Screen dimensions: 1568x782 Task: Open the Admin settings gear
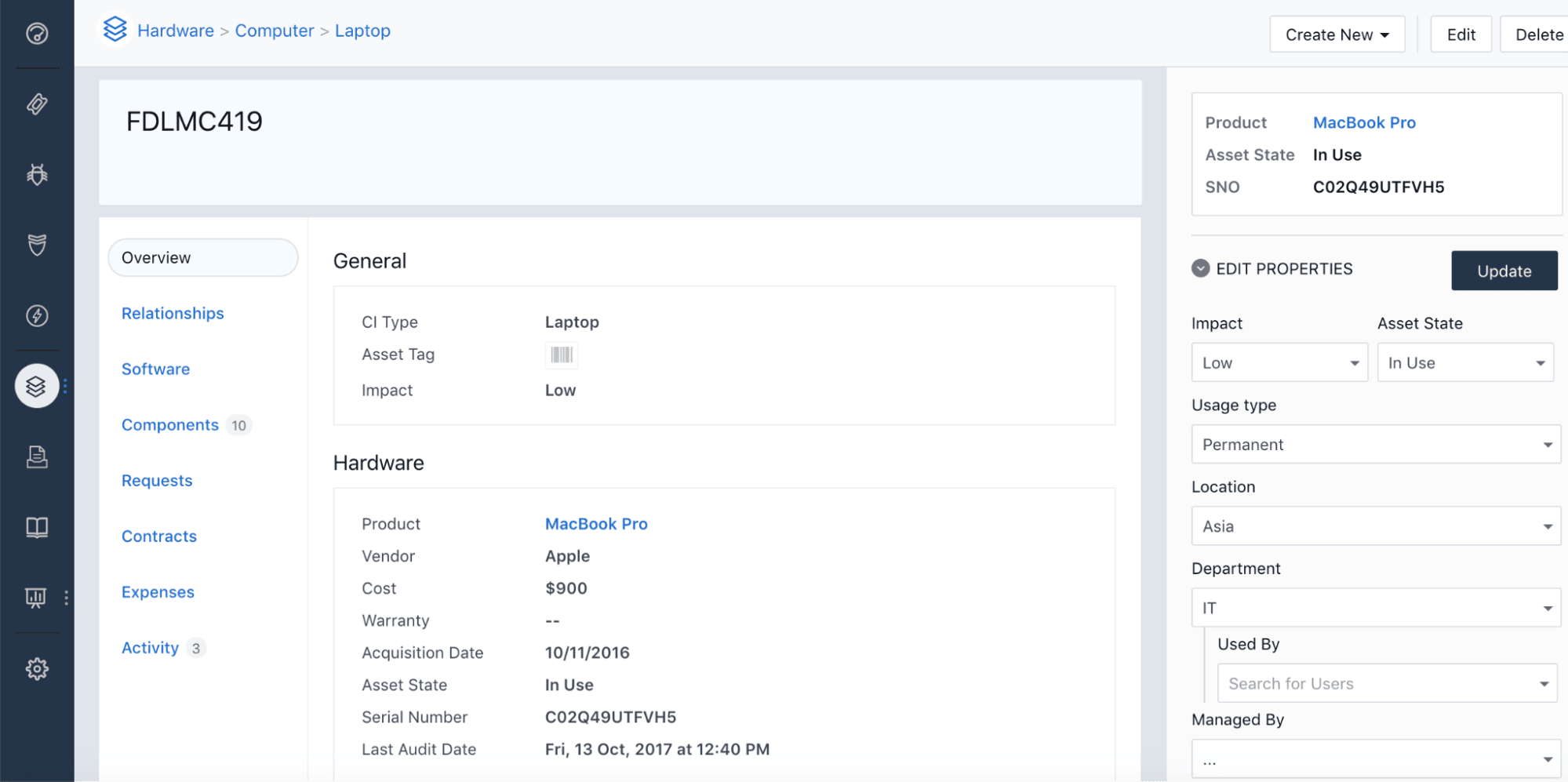pos(36,667)
